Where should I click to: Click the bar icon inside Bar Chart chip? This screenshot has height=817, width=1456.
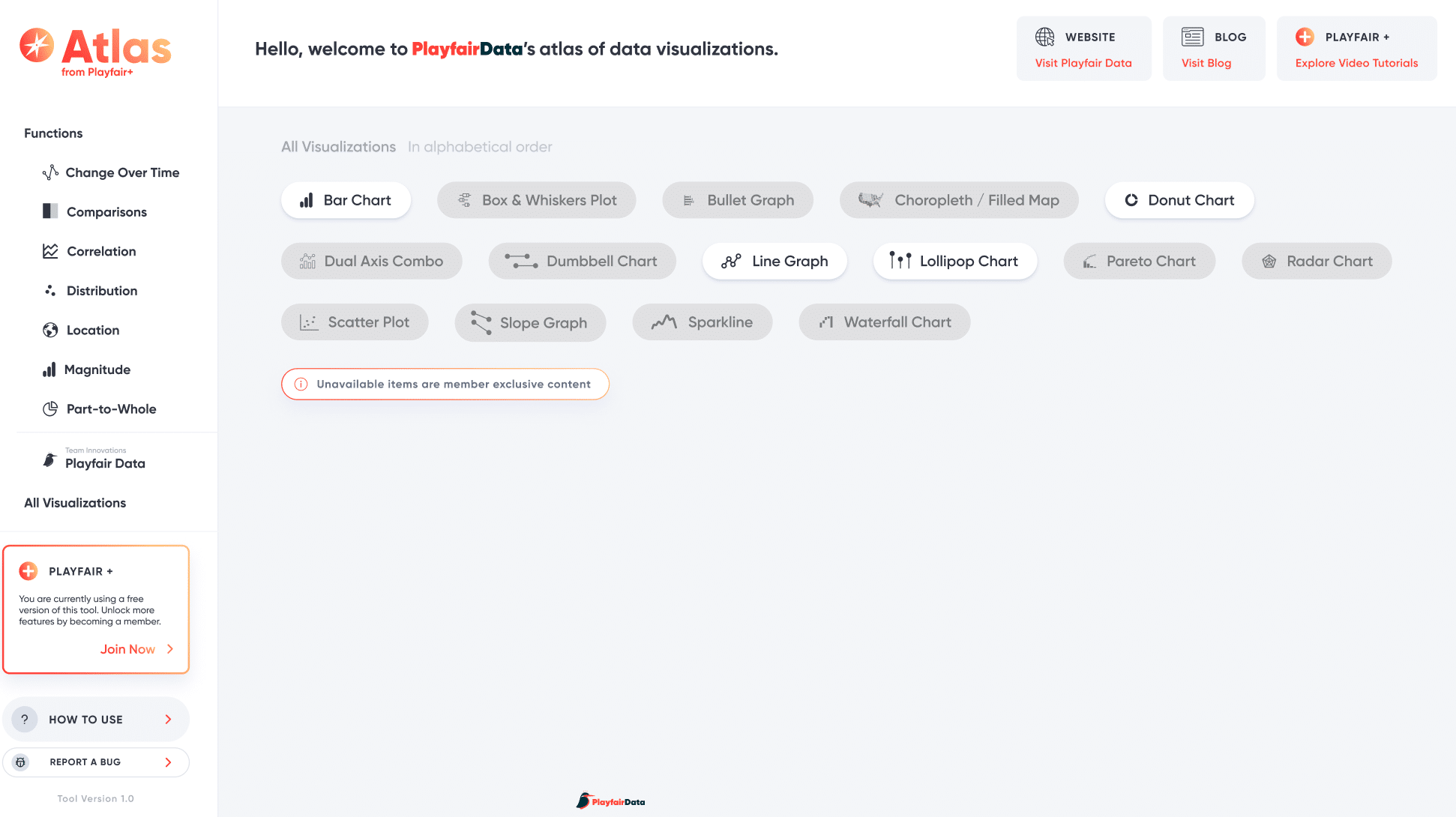[307, 200]
